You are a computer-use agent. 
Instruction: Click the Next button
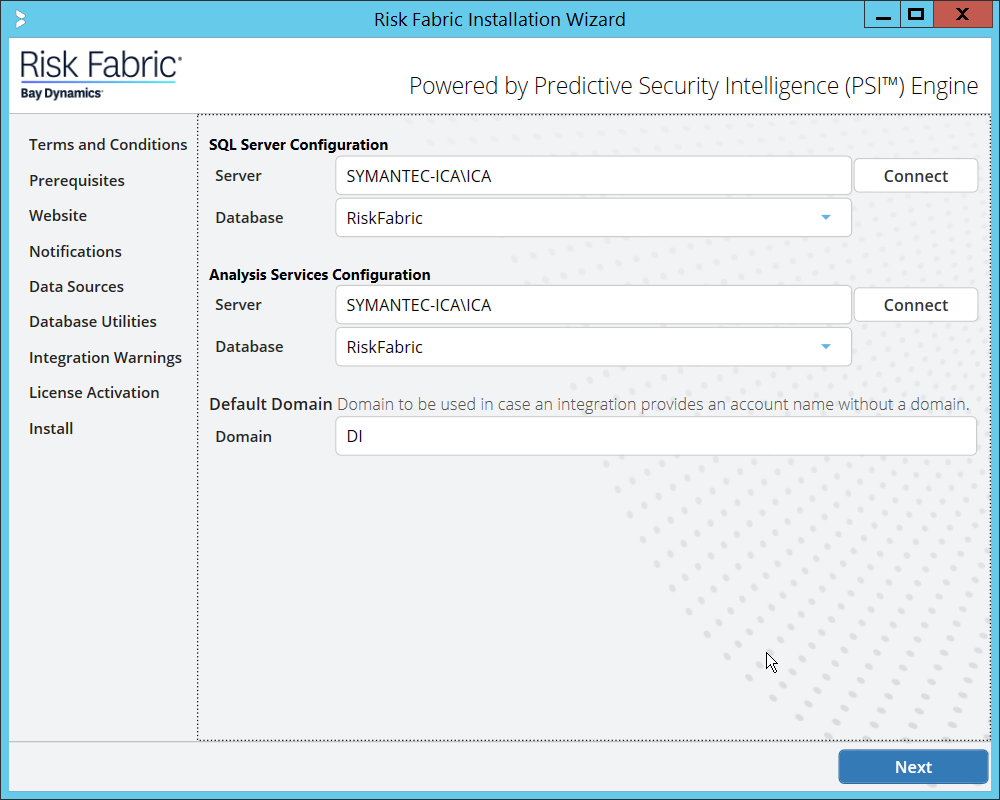[913, 767]
